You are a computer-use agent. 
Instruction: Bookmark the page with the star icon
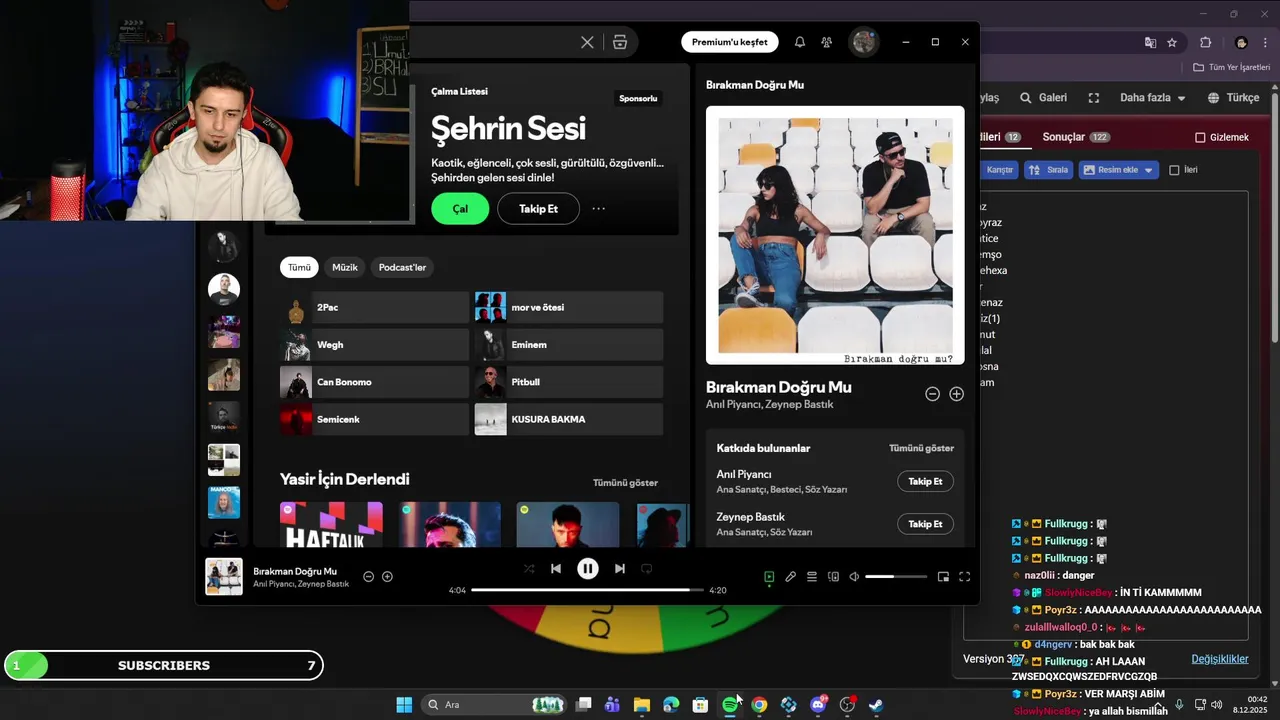[x=1172, y=43]
